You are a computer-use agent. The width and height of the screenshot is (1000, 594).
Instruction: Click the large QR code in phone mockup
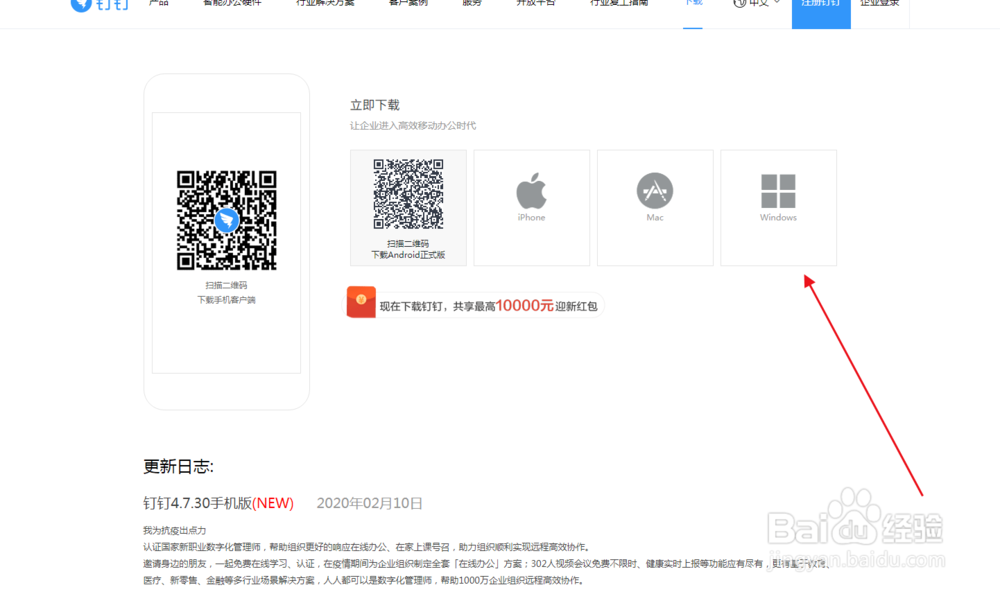[x=226, y=220]
